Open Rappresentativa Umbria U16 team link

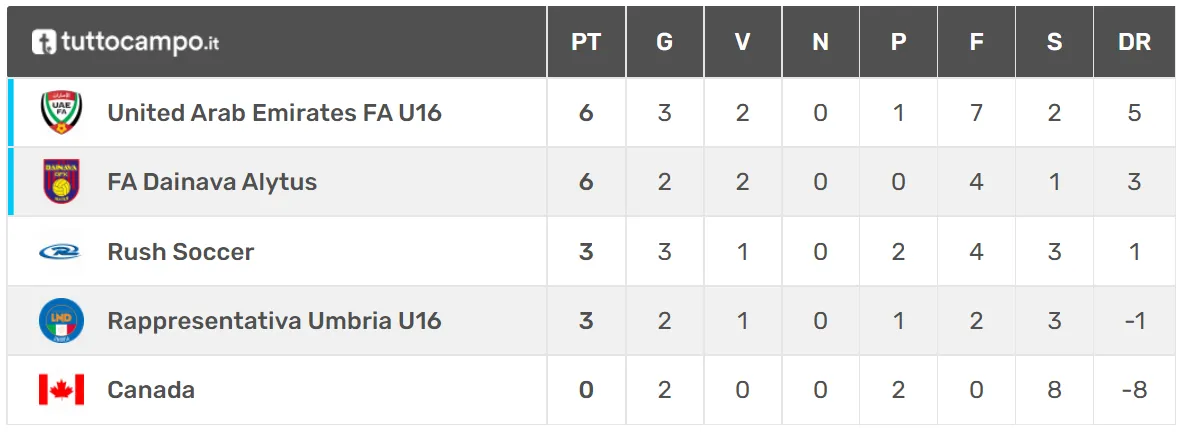tap(274, 320)
